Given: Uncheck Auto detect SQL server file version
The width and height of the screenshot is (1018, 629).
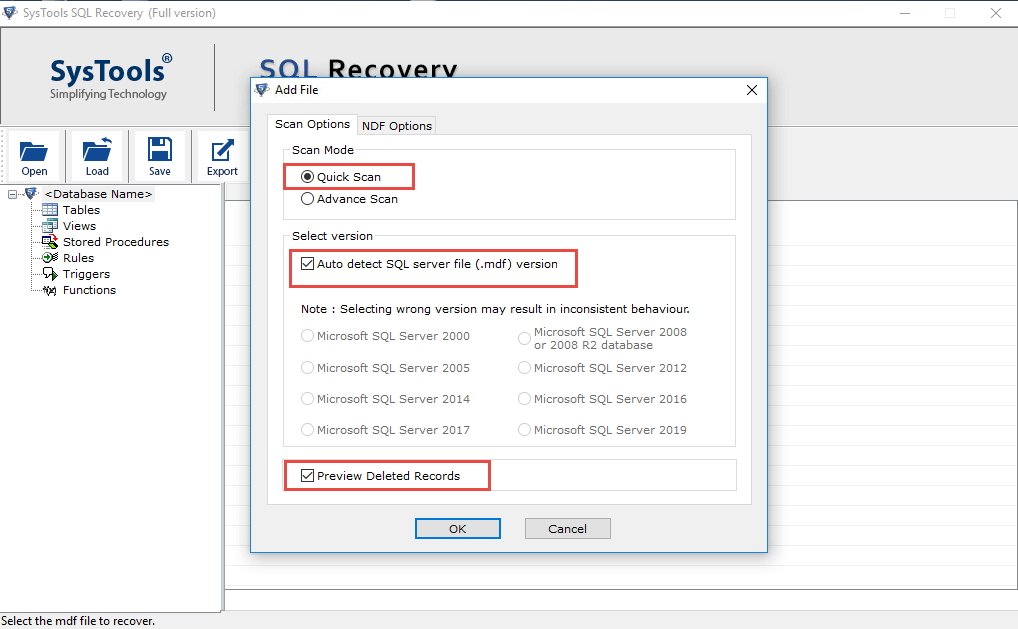Looking at the screenshot, I should click(x=307, y=264).
